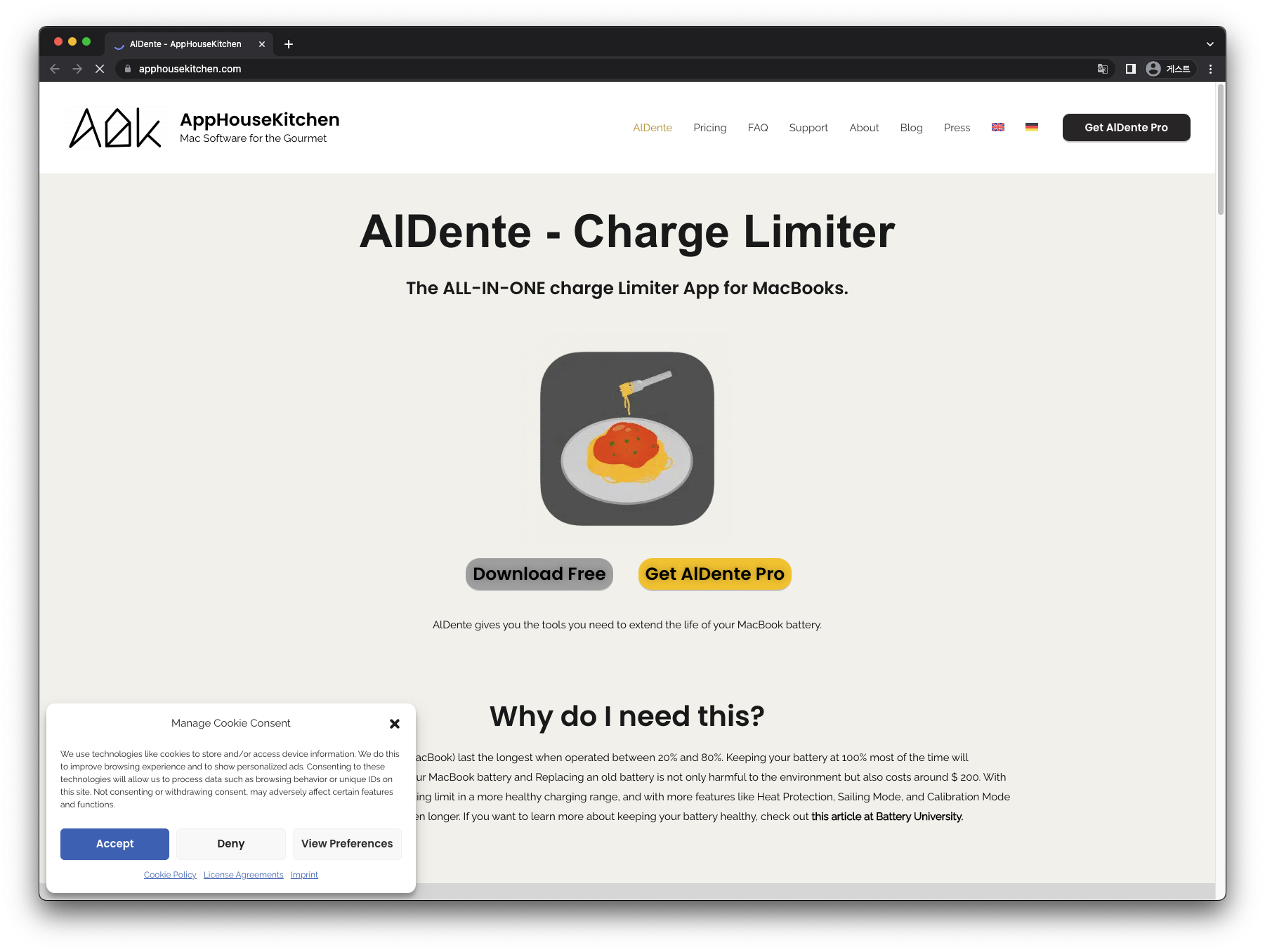Open View Preferences for cookies
Viewport: 1265px width, 952px height.
point(347,844)
